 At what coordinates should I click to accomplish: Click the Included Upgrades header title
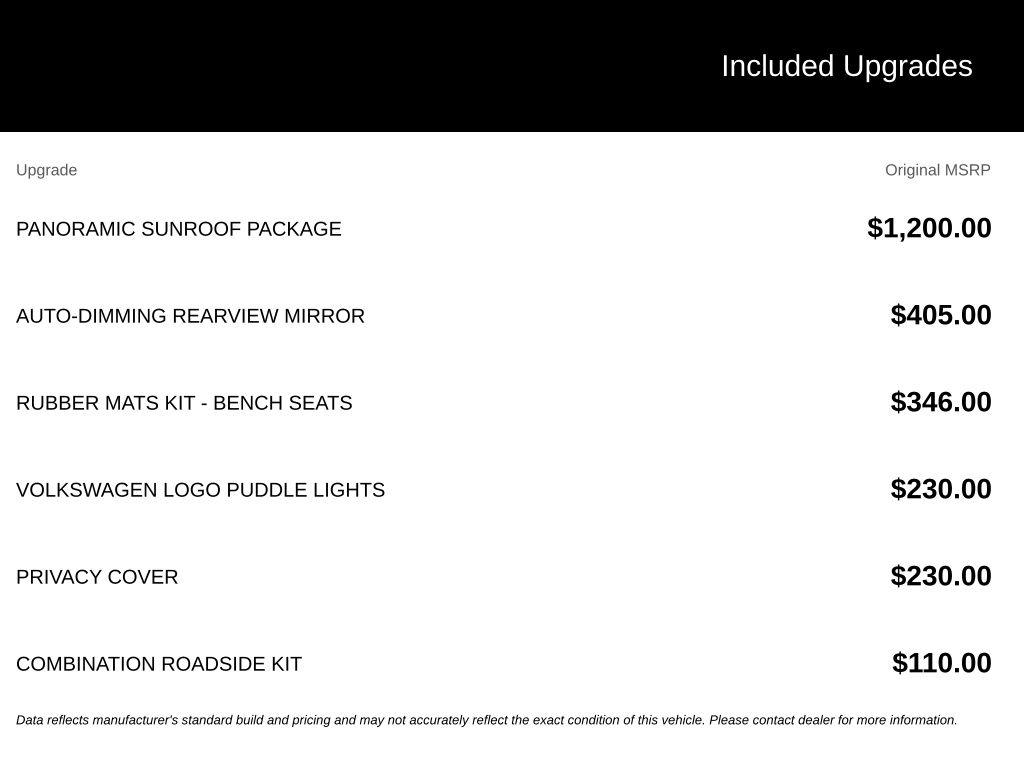click(846, 66)
